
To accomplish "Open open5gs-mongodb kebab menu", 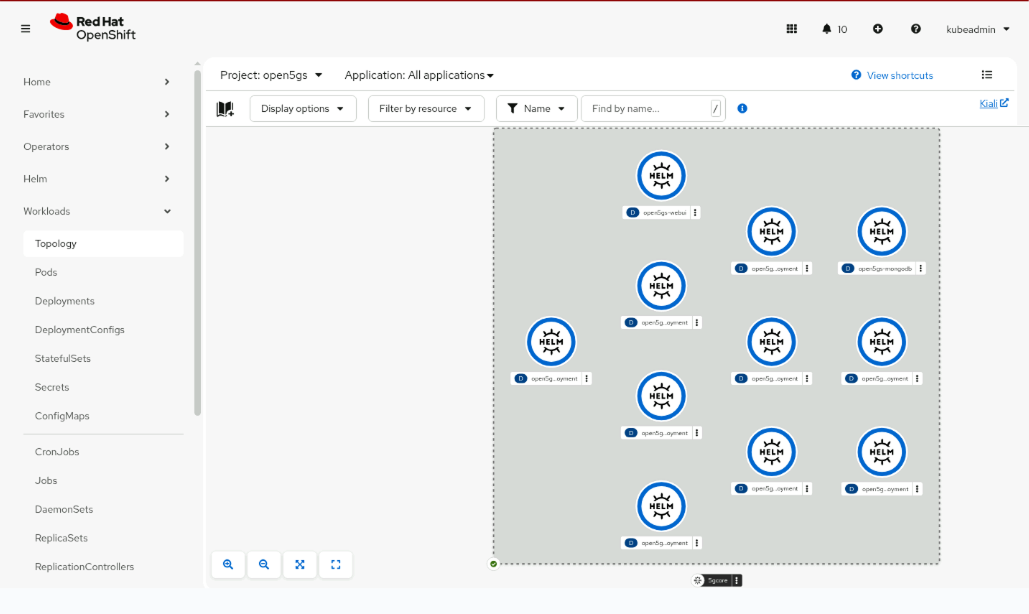I will click(x=921, y=268).
